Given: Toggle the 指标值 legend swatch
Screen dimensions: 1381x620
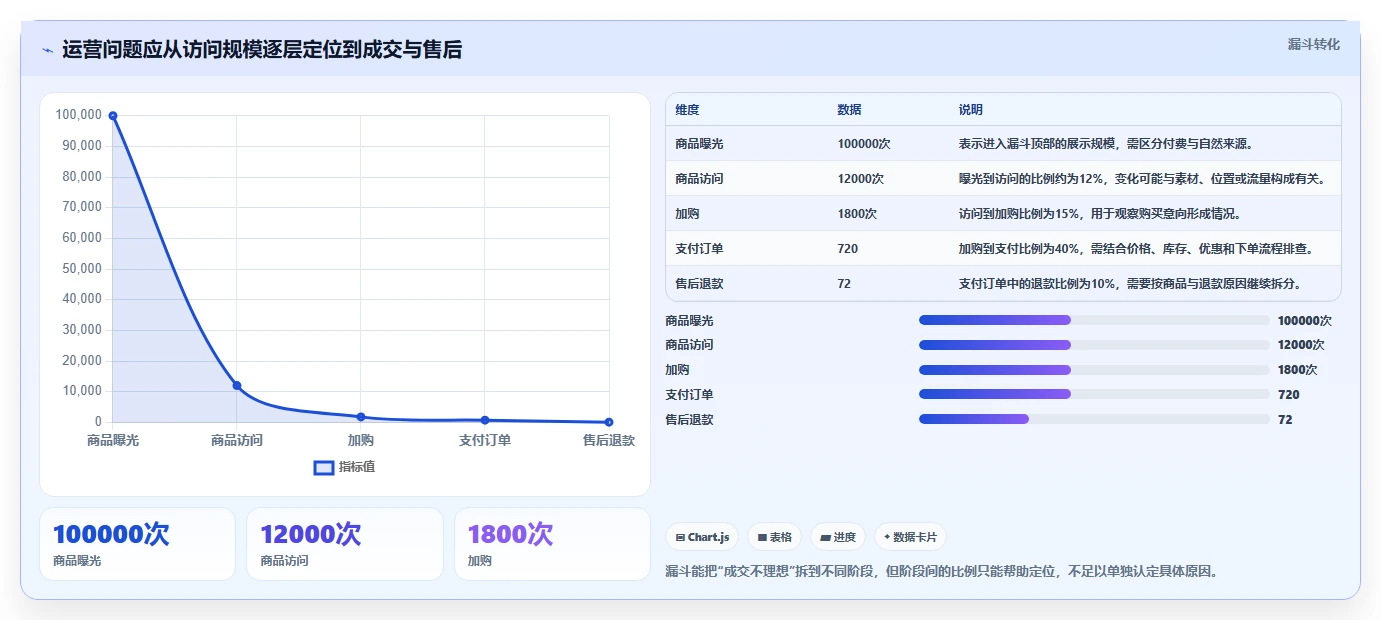Looking at the screenshot, I should 324,467.
